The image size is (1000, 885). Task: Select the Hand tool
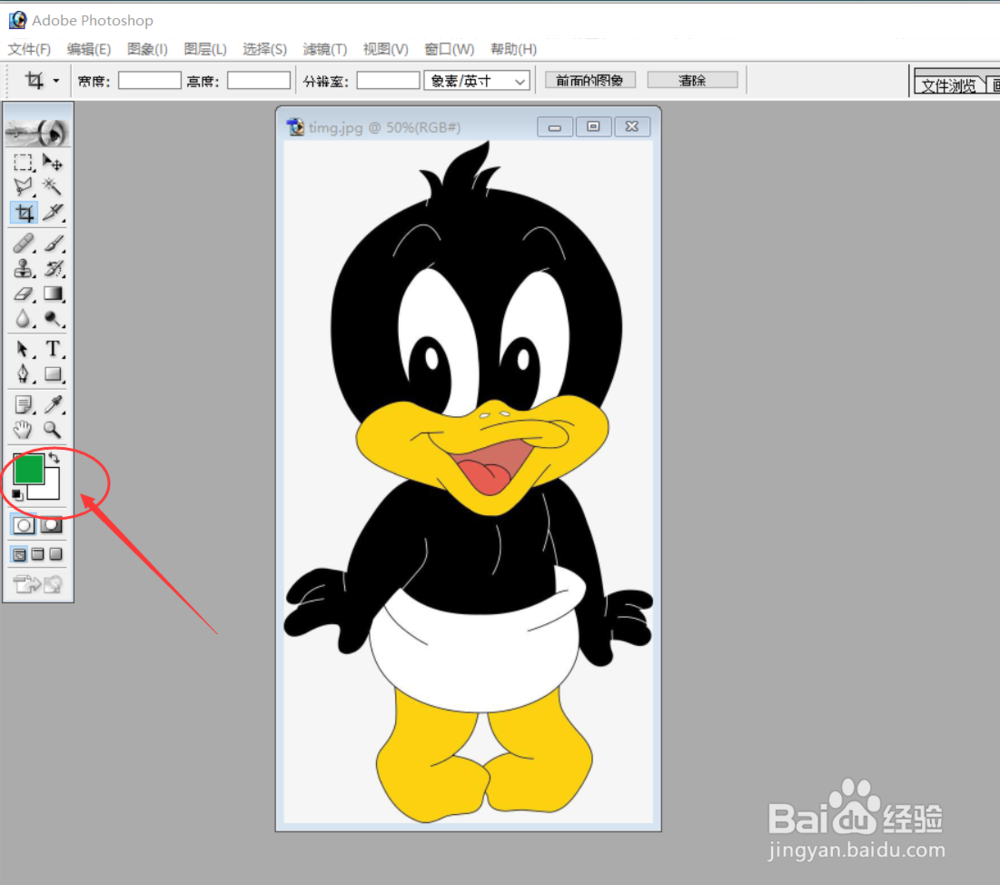[x=24, y=430]
